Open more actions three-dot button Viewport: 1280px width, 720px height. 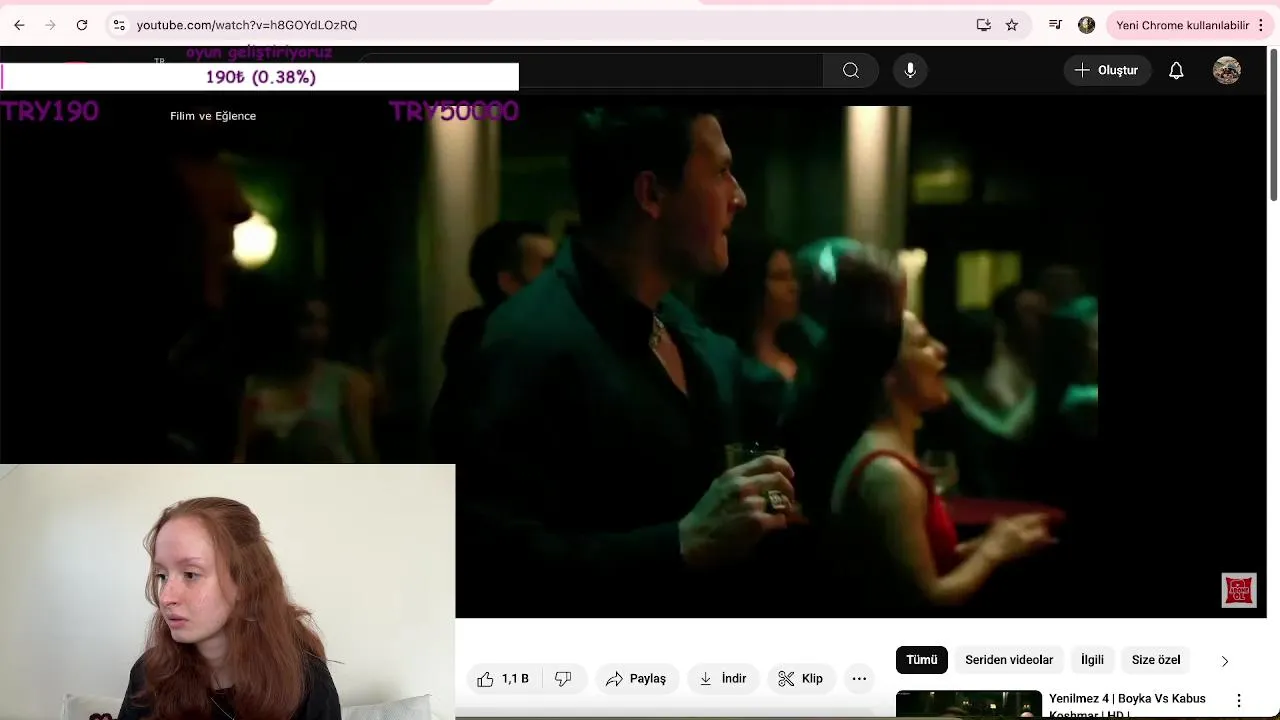click(859, 679)
